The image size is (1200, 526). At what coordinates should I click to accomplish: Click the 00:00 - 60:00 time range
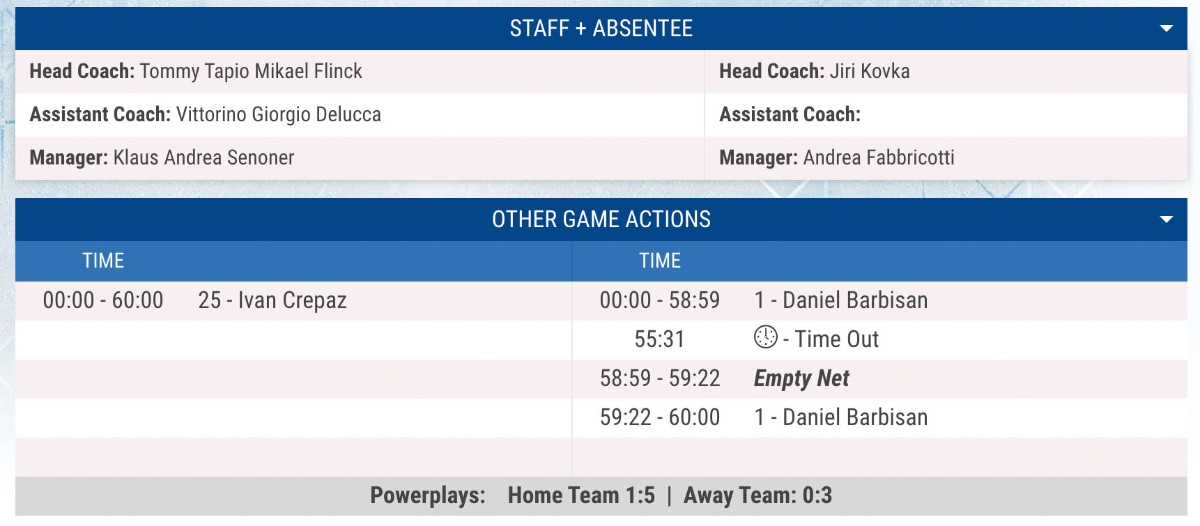(x=103, y=300)
